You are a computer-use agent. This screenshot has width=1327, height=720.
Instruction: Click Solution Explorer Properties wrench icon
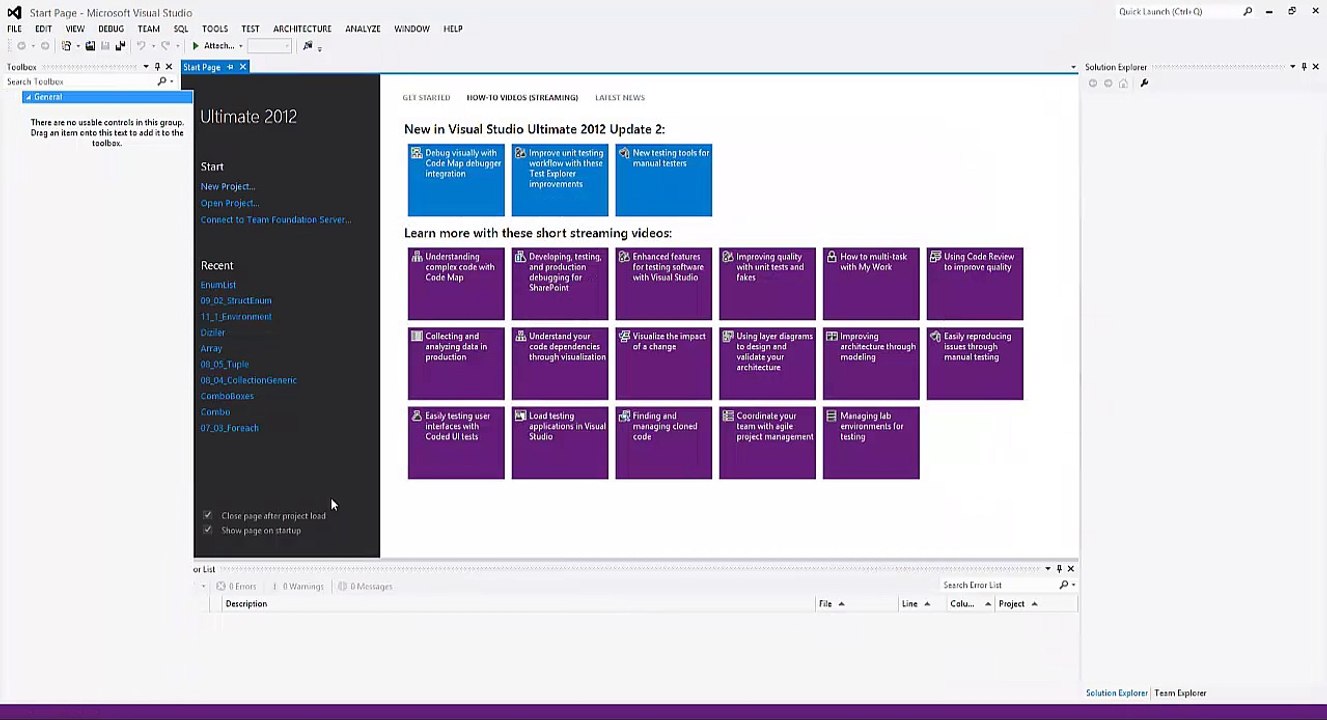tap(1144, 83)
